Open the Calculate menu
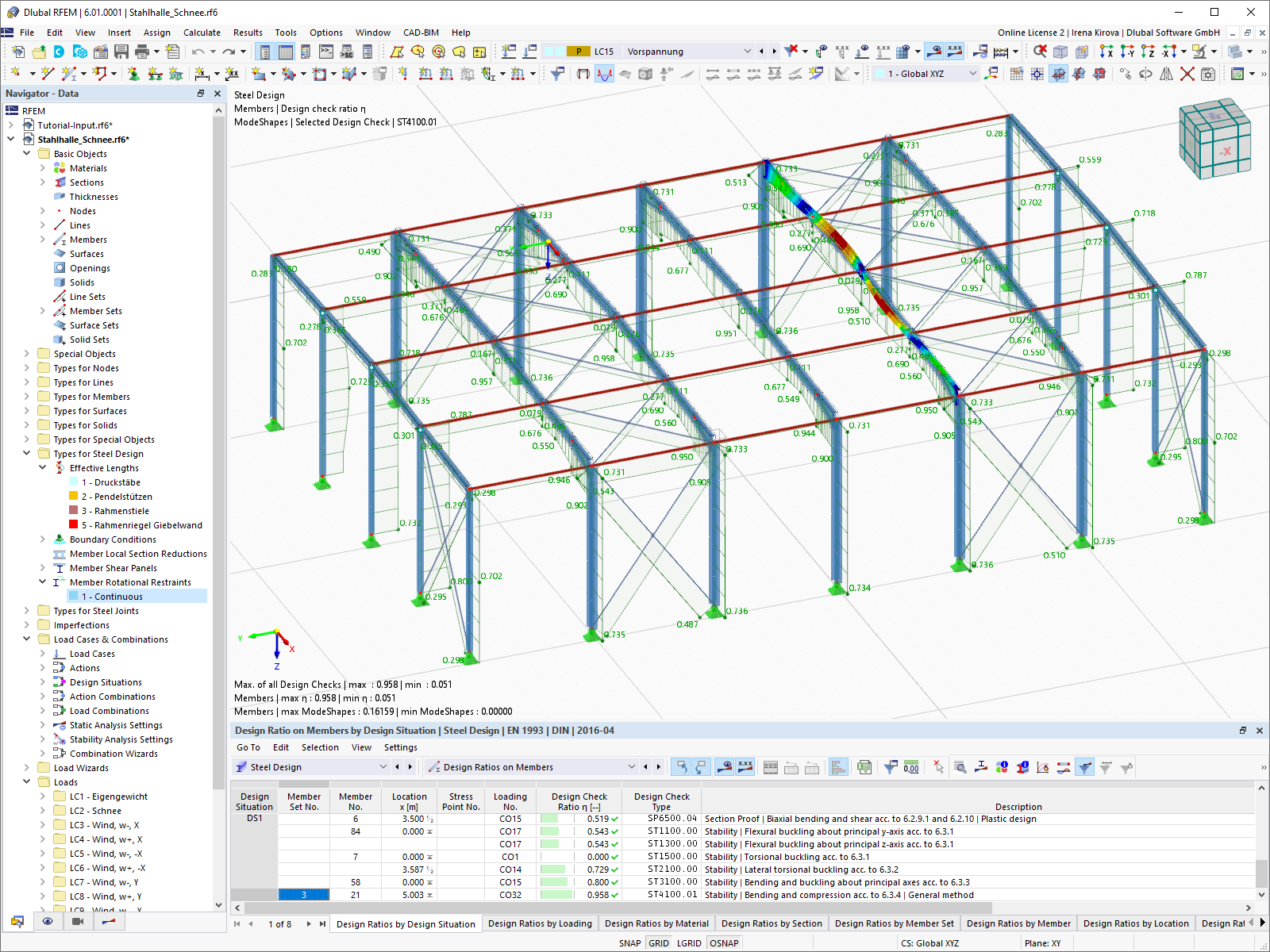Viewport: 1270px width, 952px height. (x=202, y=33)
